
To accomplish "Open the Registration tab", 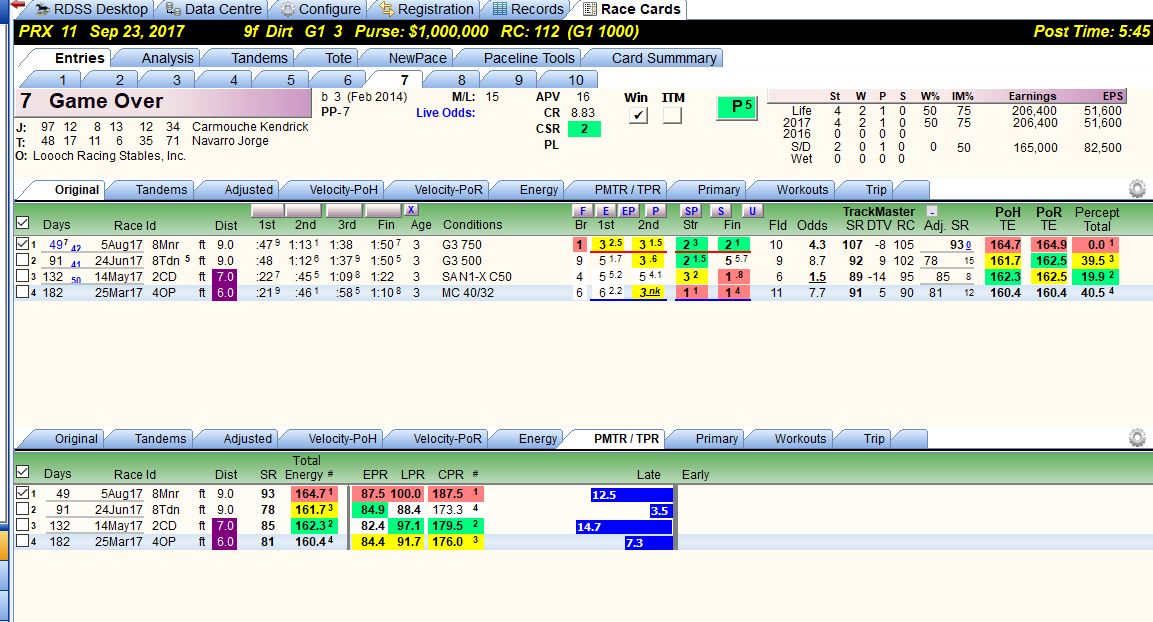I will pyautogui.click(x=427, y=10).
